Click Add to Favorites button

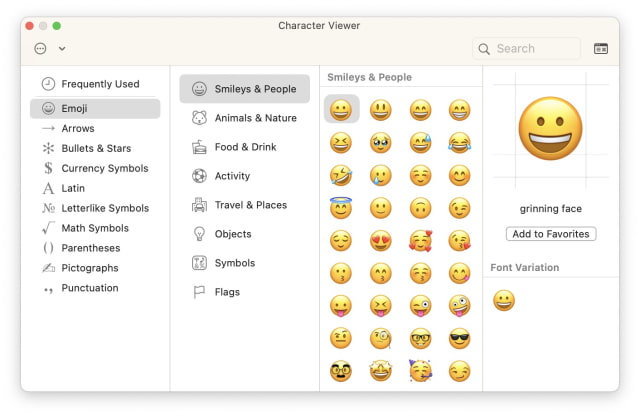550,234
